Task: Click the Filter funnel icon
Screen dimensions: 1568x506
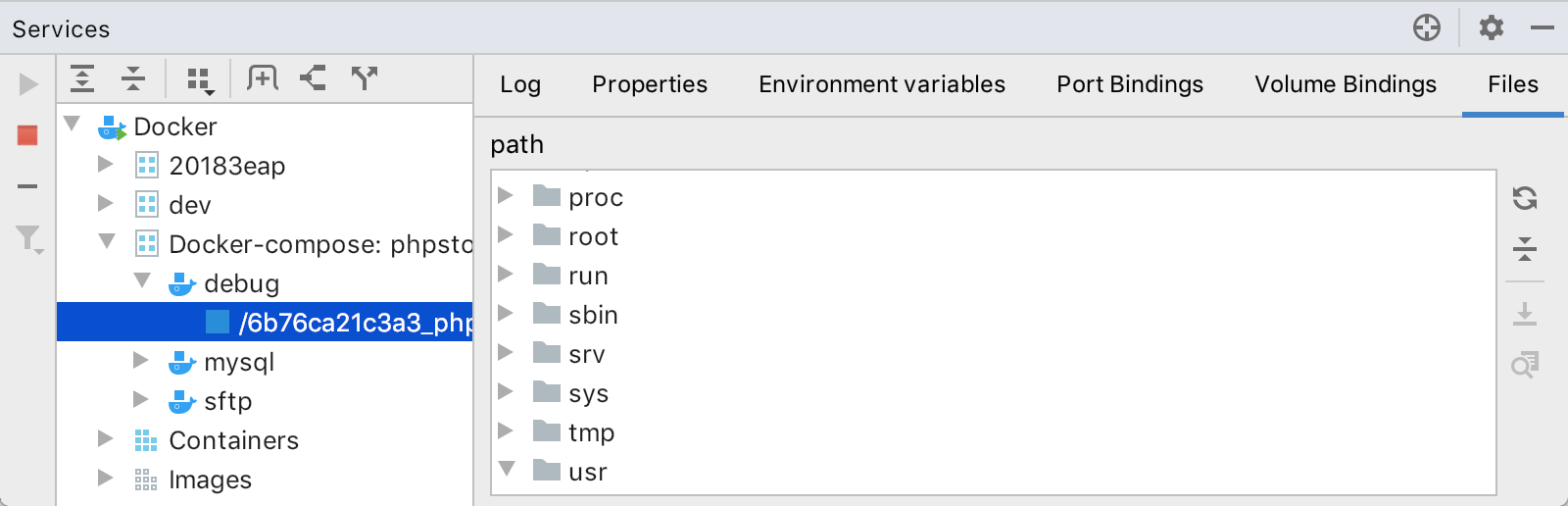Action: [x=28, y=239]
